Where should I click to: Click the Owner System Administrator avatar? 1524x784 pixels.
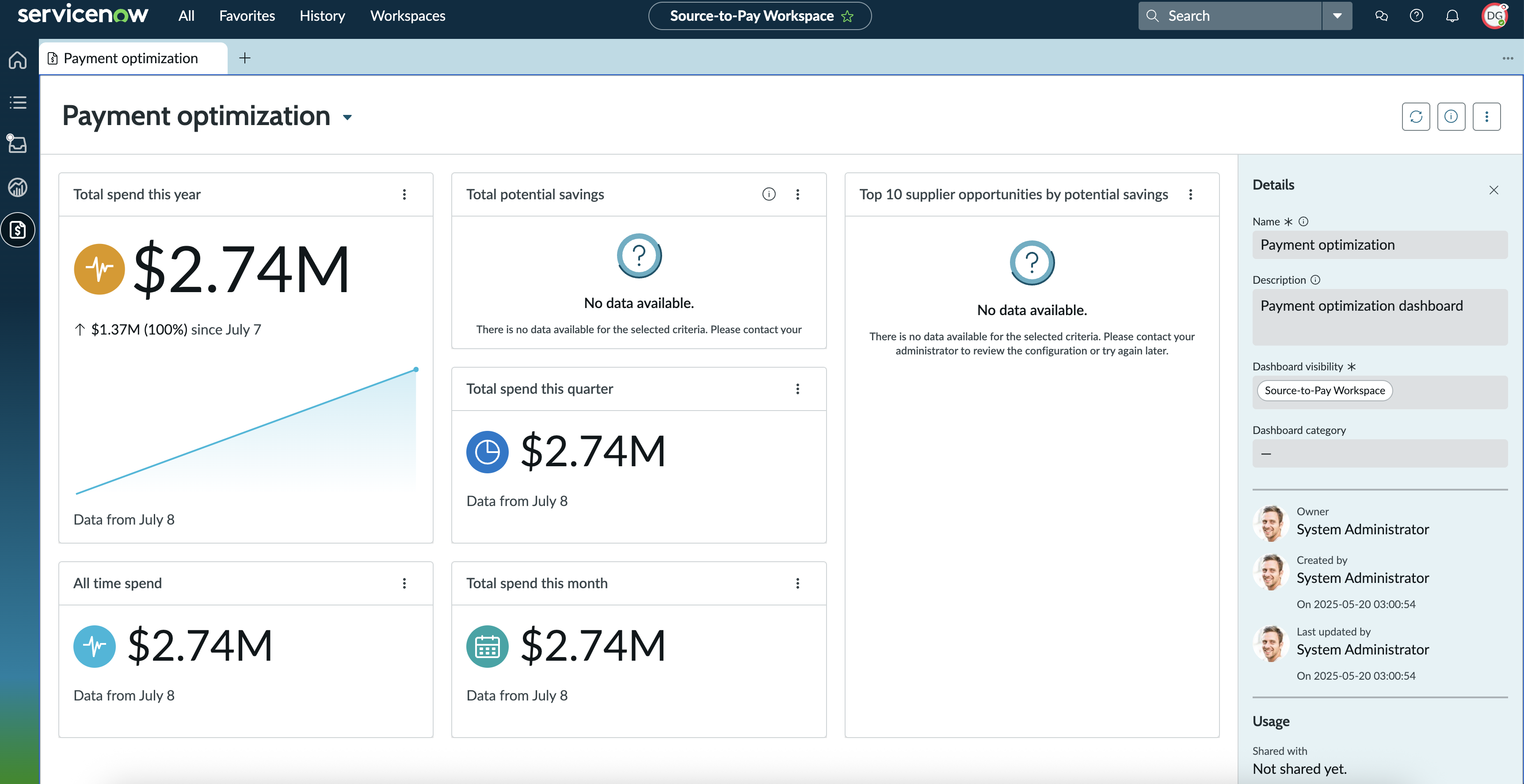tap(1271, 524)
